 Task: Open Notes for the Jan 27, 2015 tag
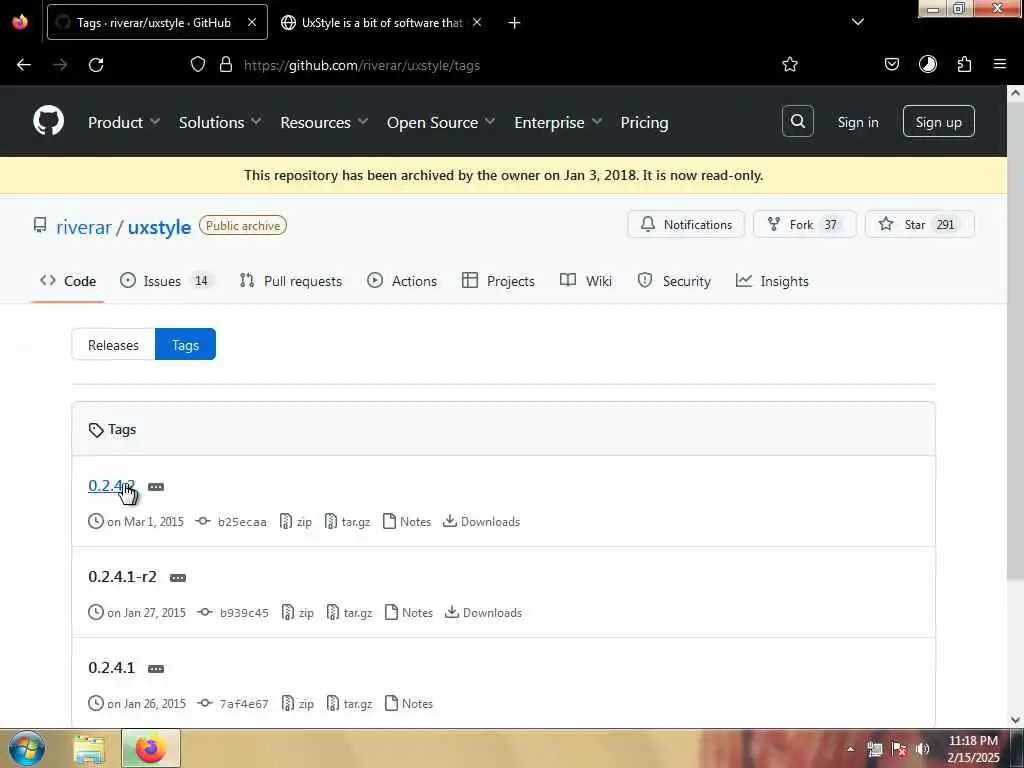tap(409, 612)
